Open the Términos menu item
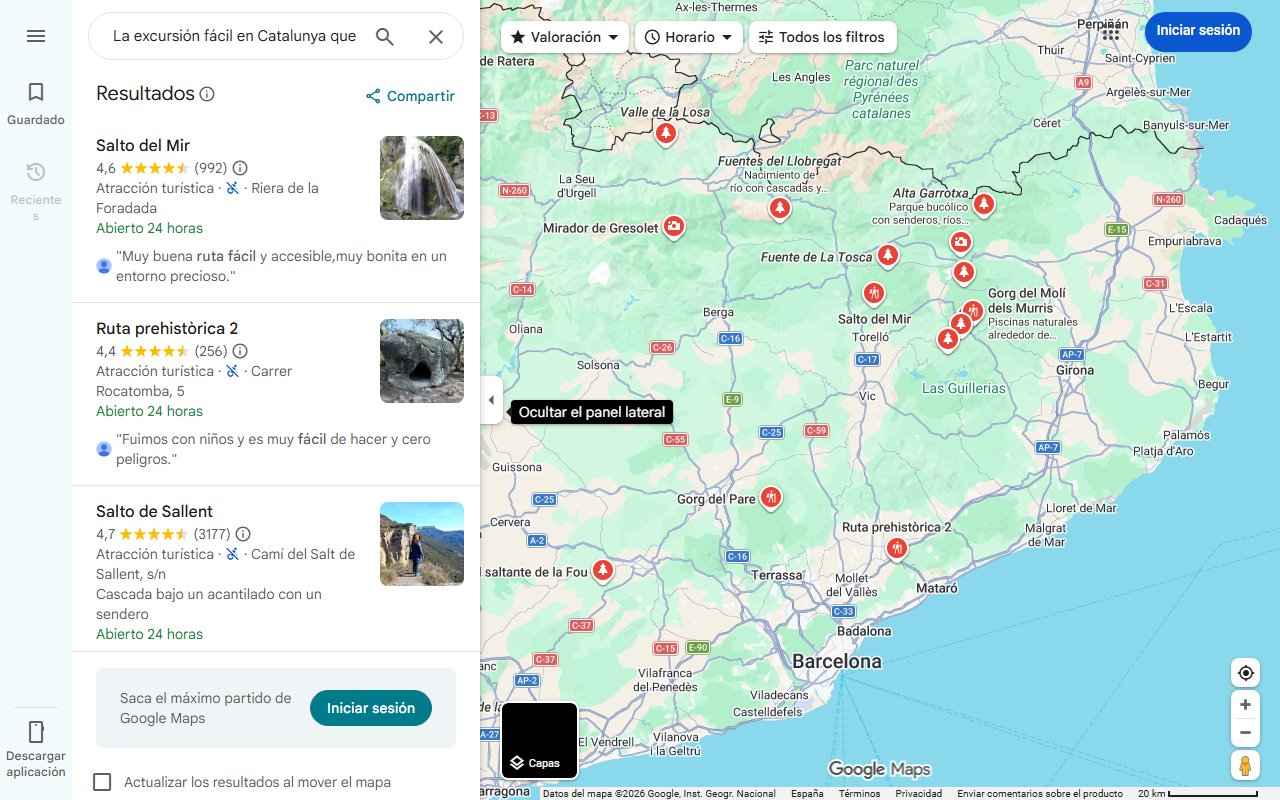The width and height of the screenshot is (1280, 800). click(858, 792)
